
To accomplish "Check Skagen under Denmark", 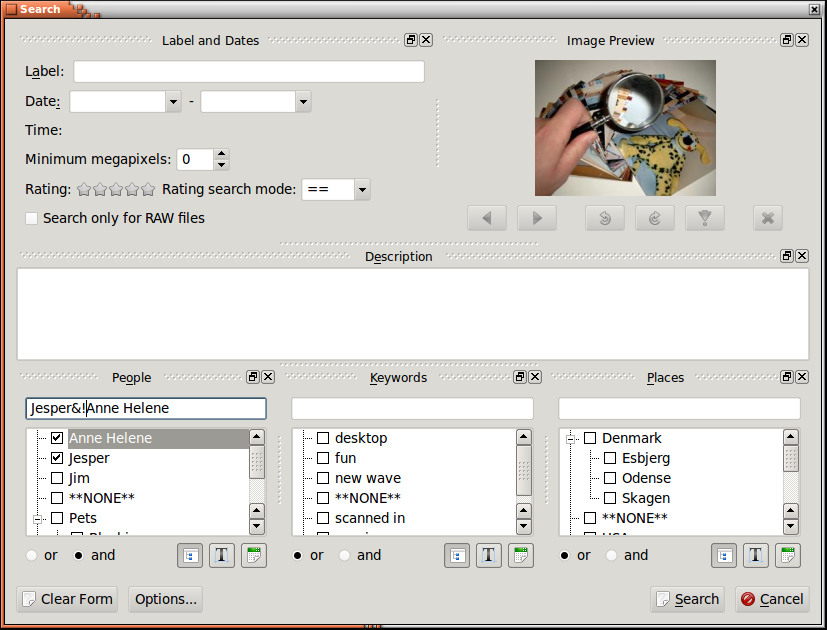I will 610,498.
